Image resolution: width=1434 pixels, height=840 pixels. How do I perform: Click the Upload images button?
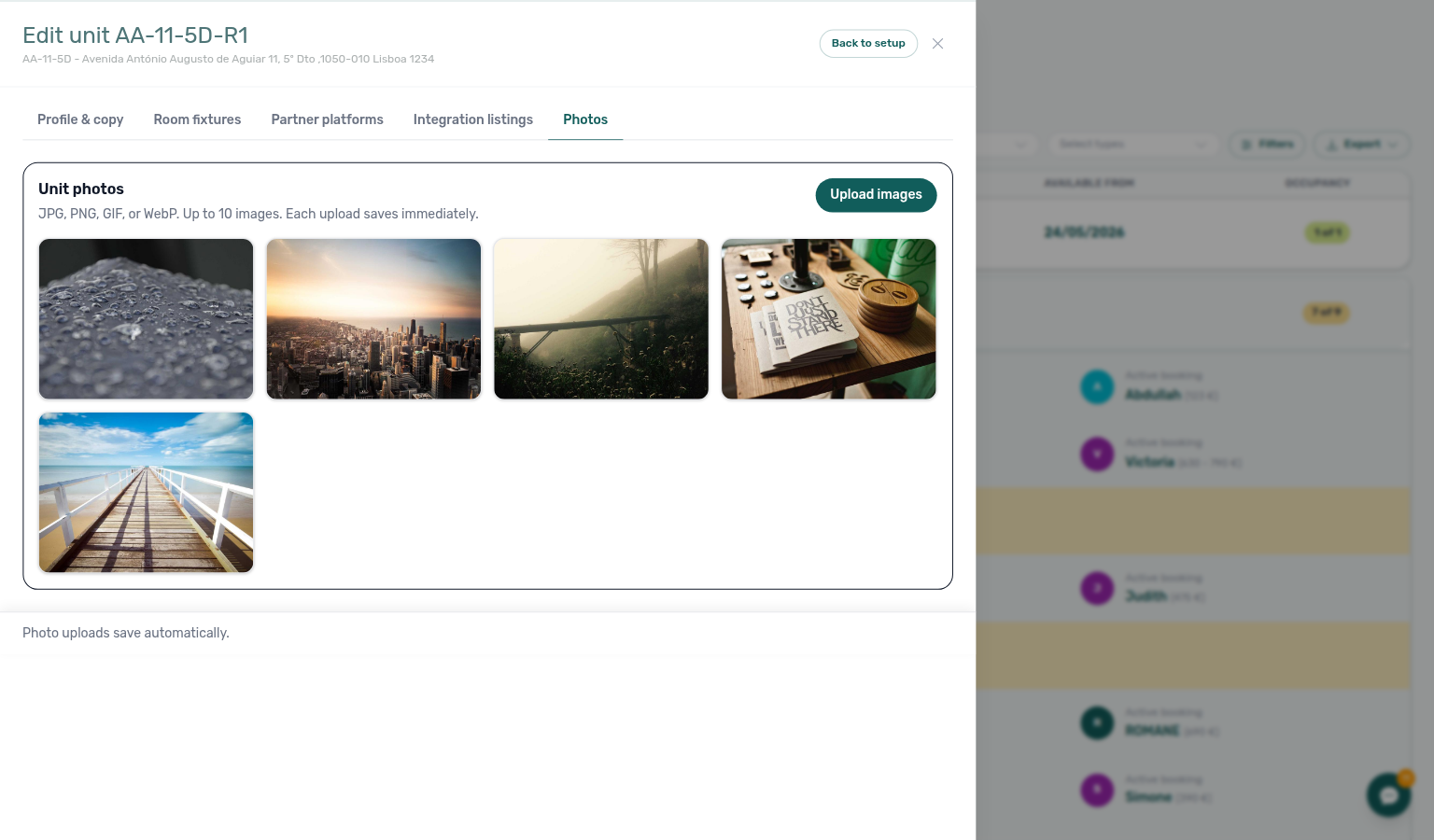point(876,195)
